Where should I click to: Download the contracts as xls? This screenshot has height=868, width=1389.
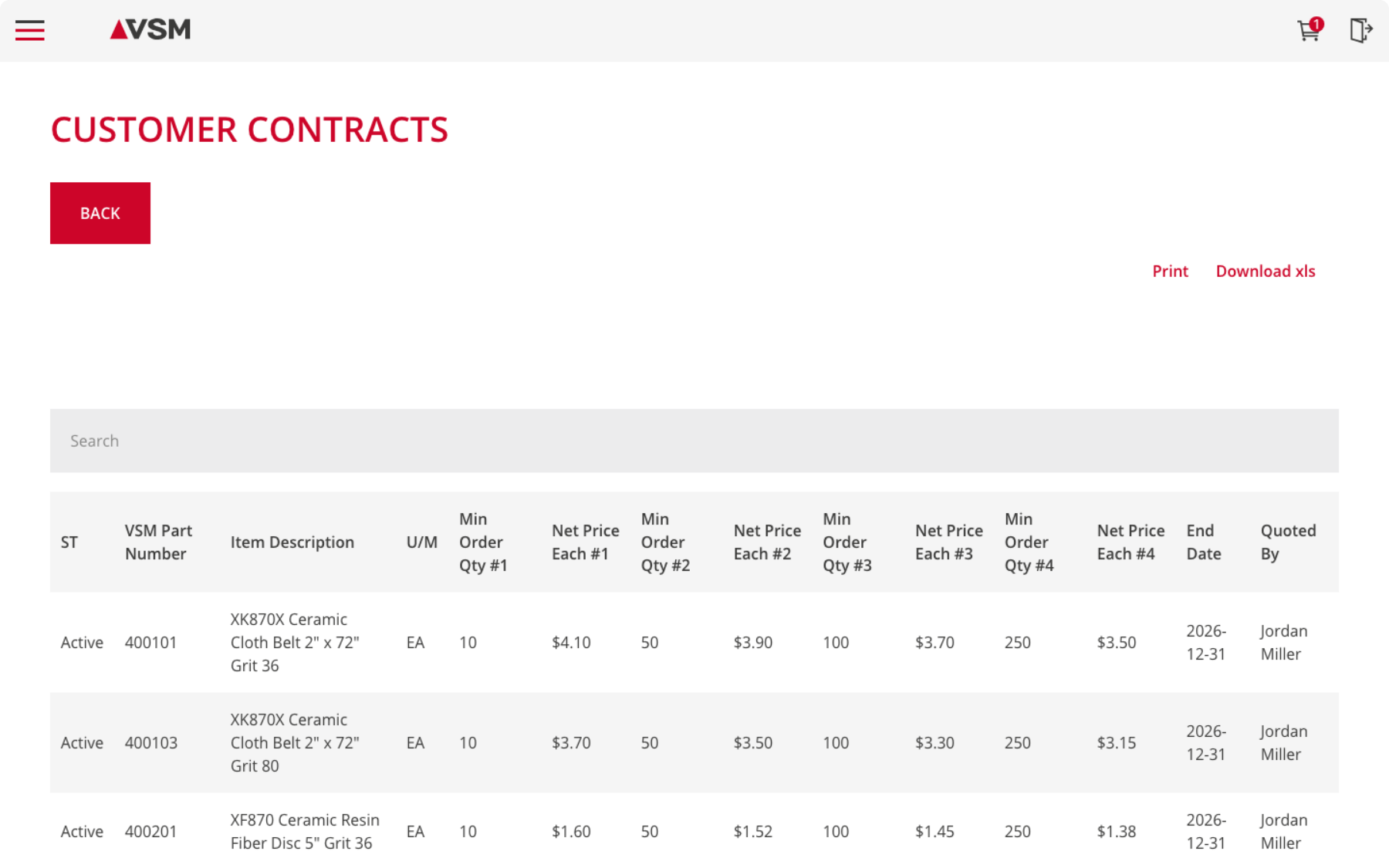click(x=1266, y=271)
